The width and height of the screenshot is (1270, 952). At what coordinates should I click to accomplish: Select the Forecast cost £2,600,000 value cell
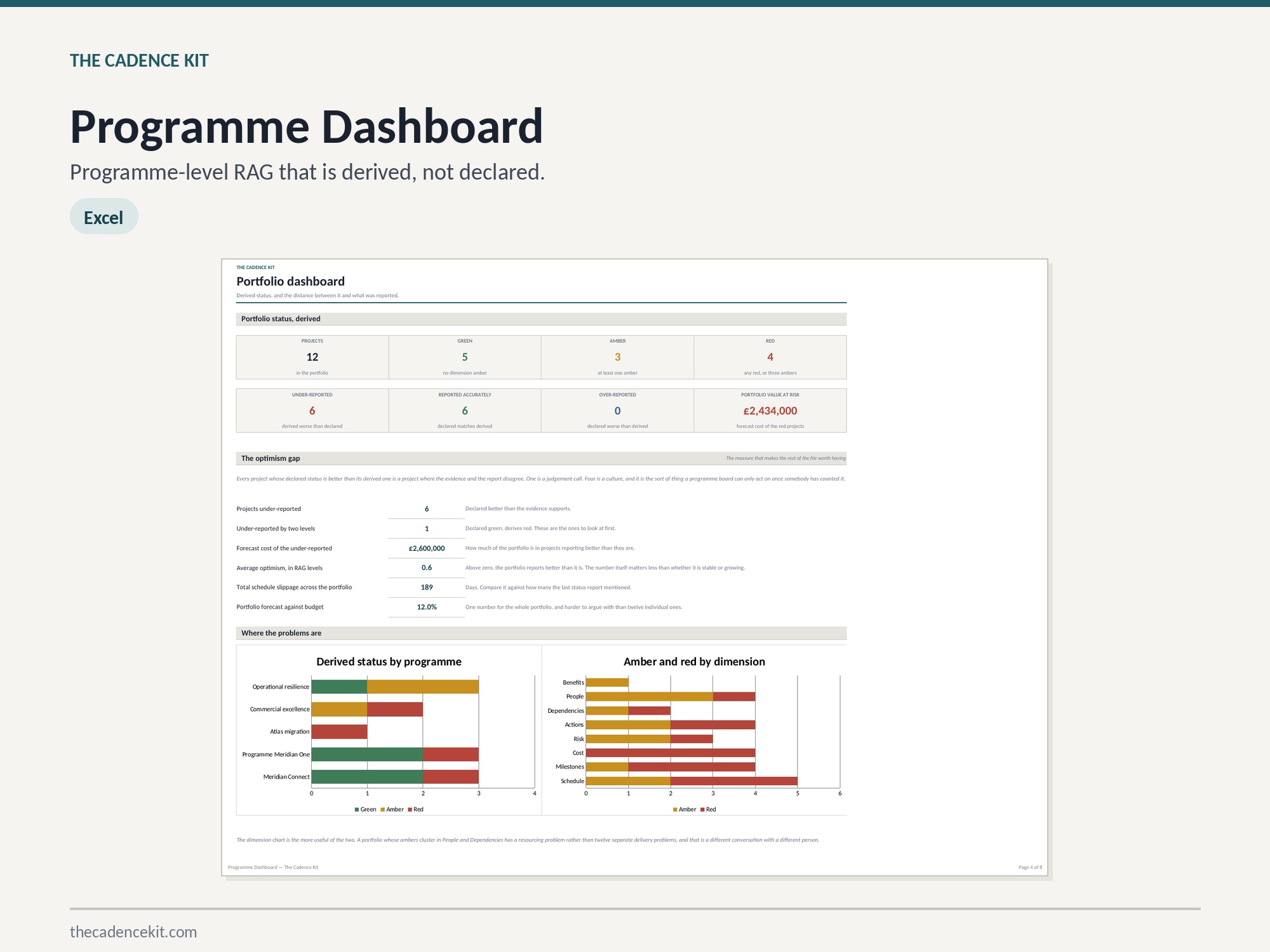click(427, 548)
